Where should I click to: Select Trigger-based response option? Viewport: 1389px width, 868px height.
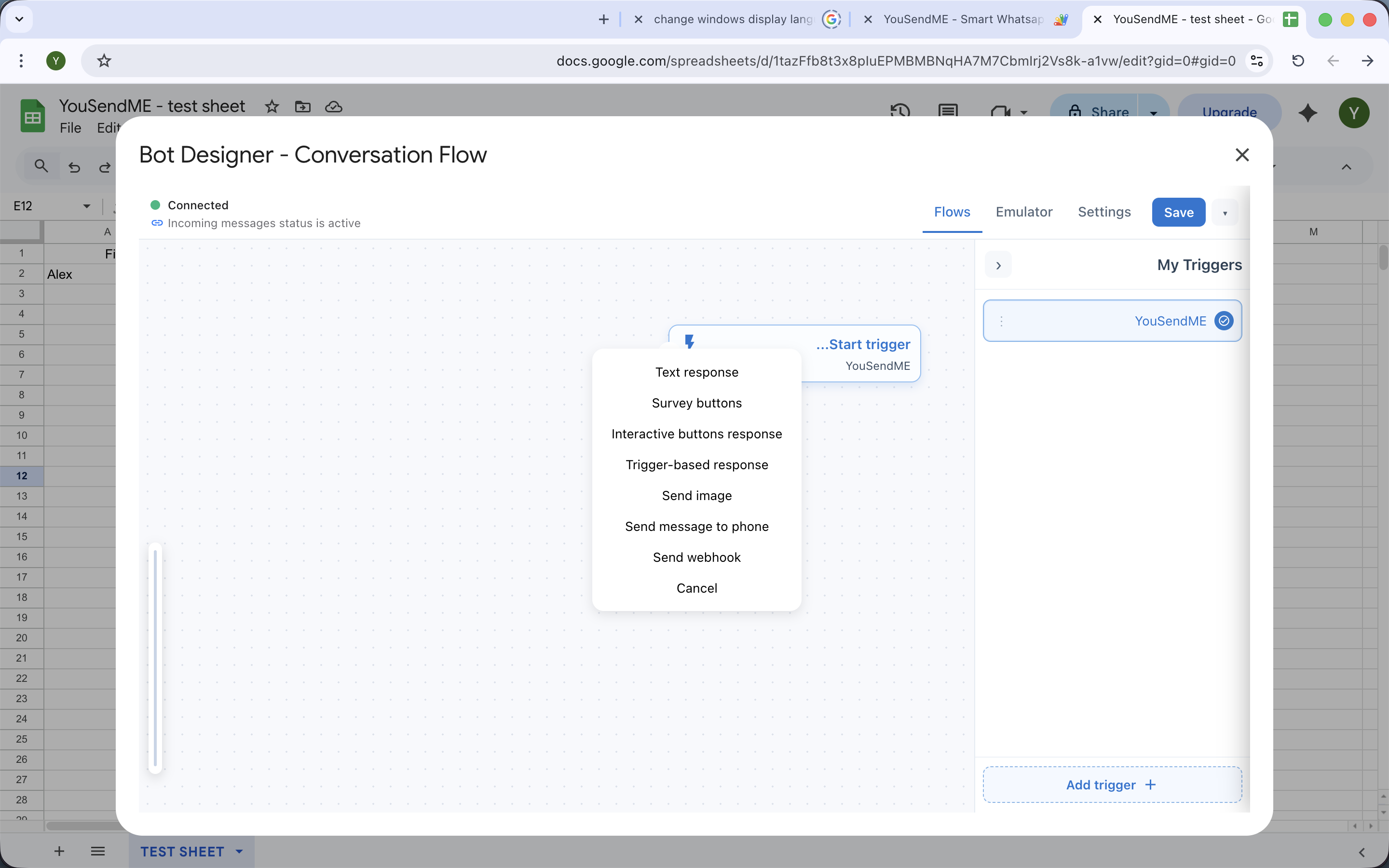pos(697,465)
